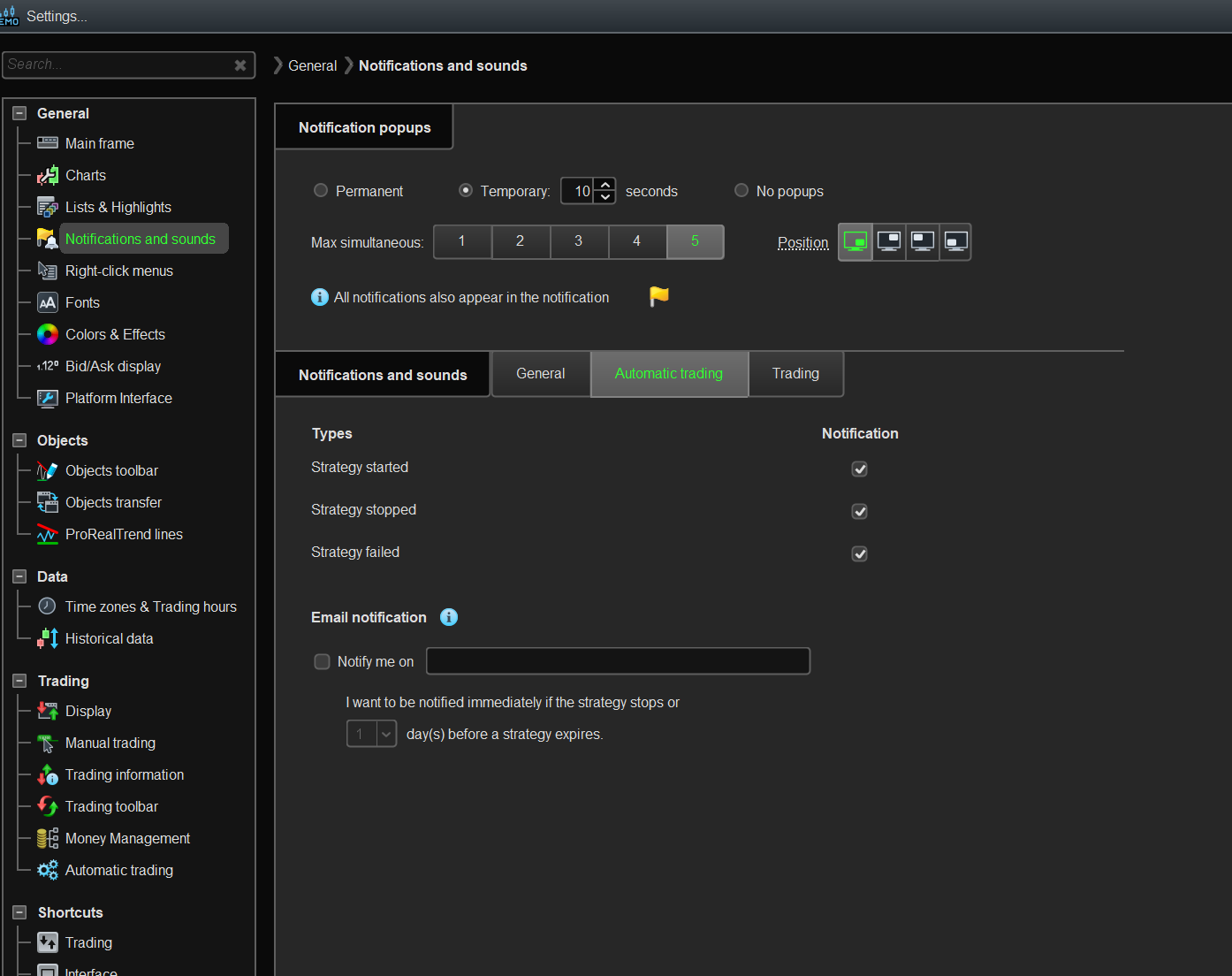The width and height of the screenshot is (1232, 976).
Task: Set popup position to top-right corner
Action: point(889,241)
